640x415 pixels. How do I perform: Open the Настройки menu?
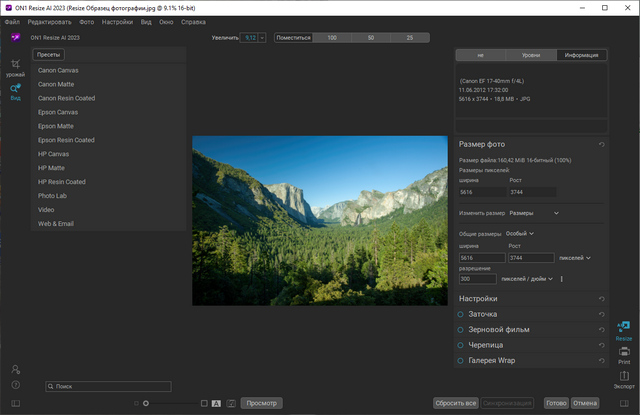click(x=118, y=21)
